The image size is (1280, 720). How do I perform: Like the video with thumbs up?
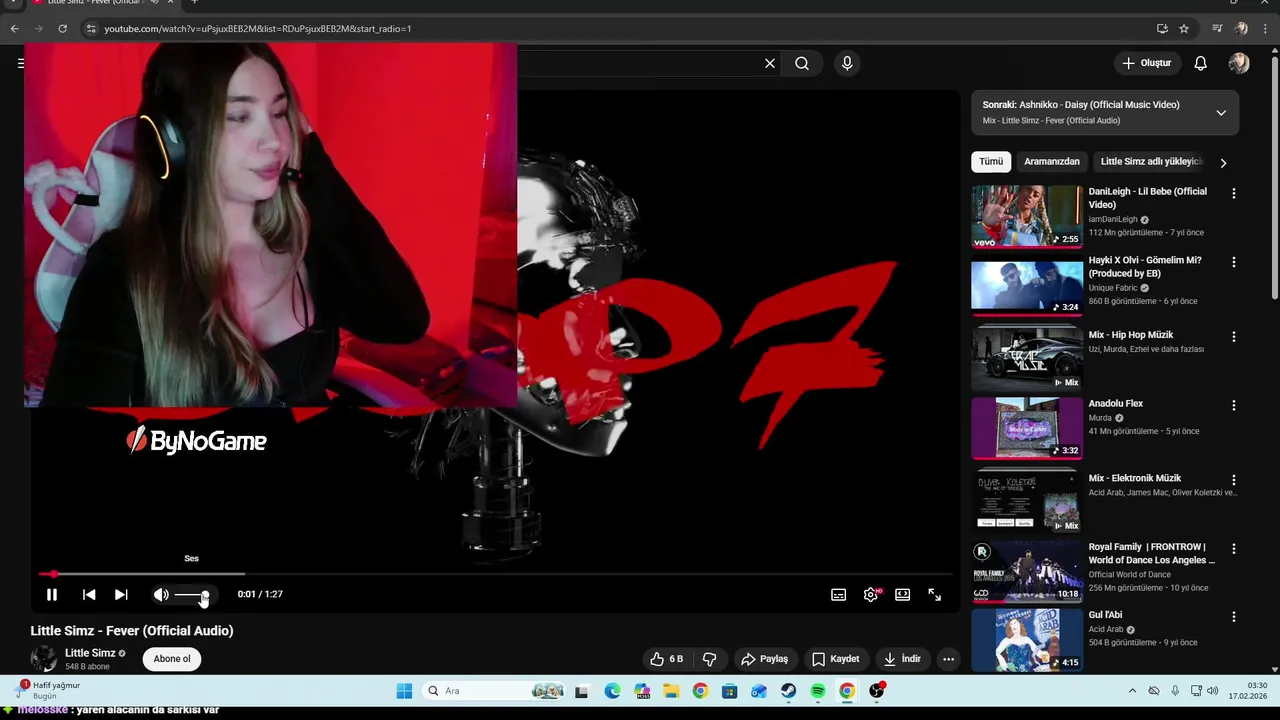point(666,659)
